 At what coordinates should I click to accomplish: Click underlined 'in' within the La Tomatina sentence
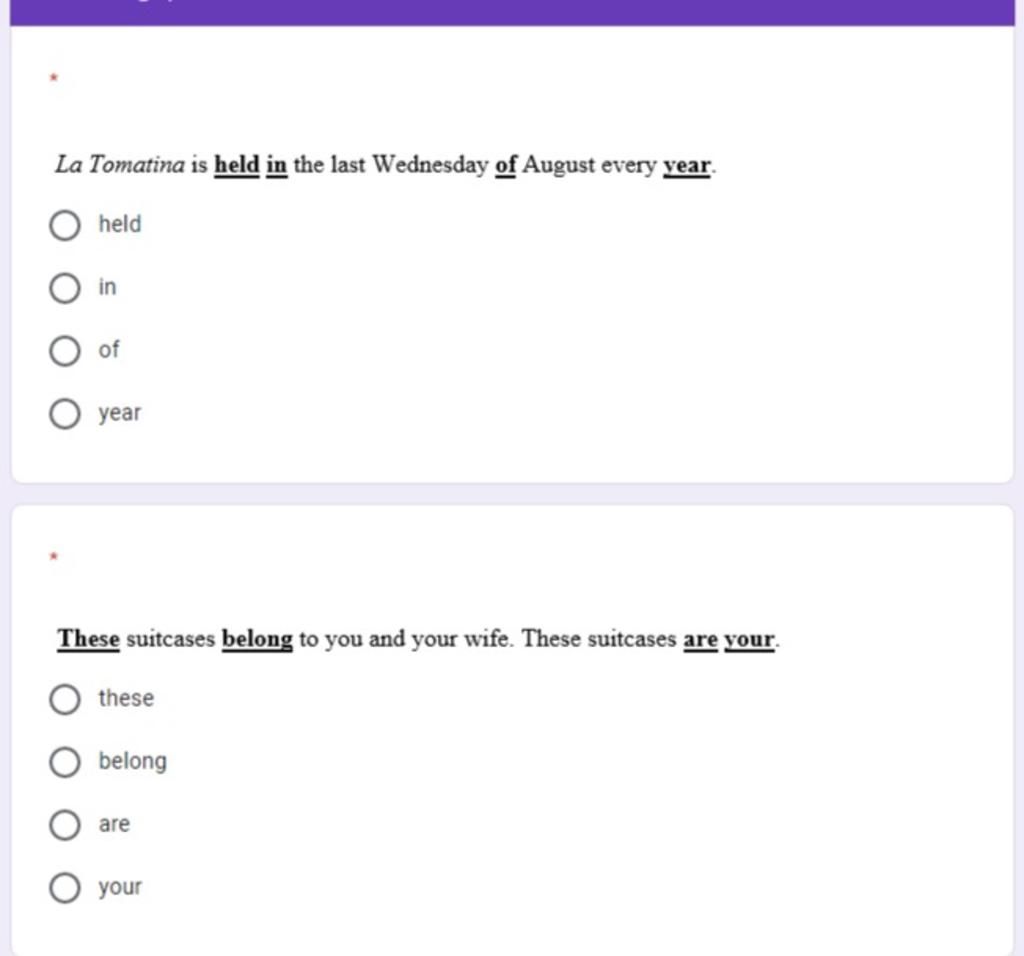point(276,164)
